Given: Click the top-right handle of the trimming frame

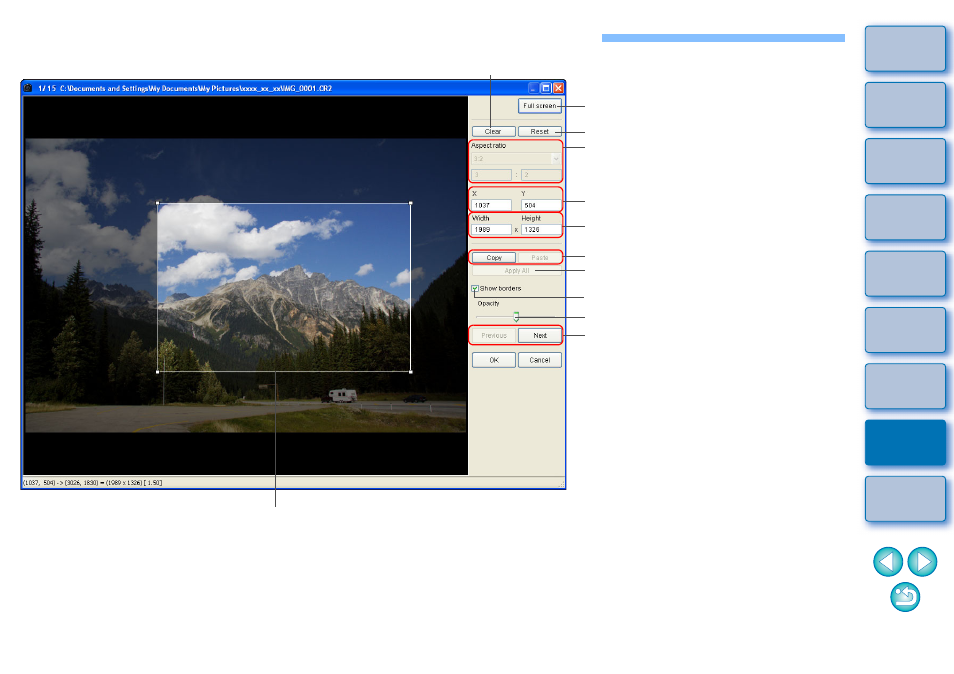Looking at the screenshot, I should pyautogui.click(x=411, y=203).
